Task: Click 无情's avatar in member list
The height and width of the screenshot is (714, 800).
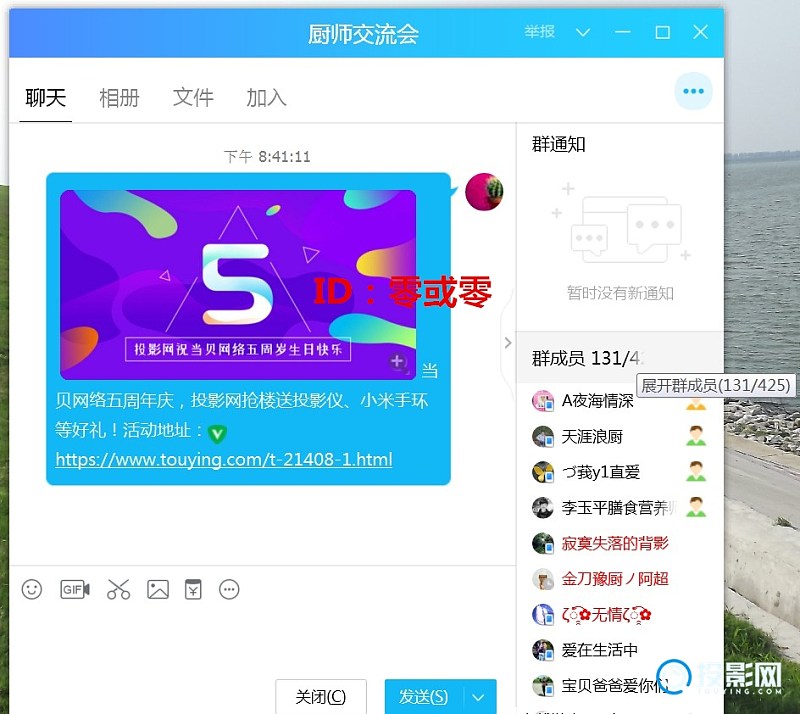Action: [x=543, y=614]
